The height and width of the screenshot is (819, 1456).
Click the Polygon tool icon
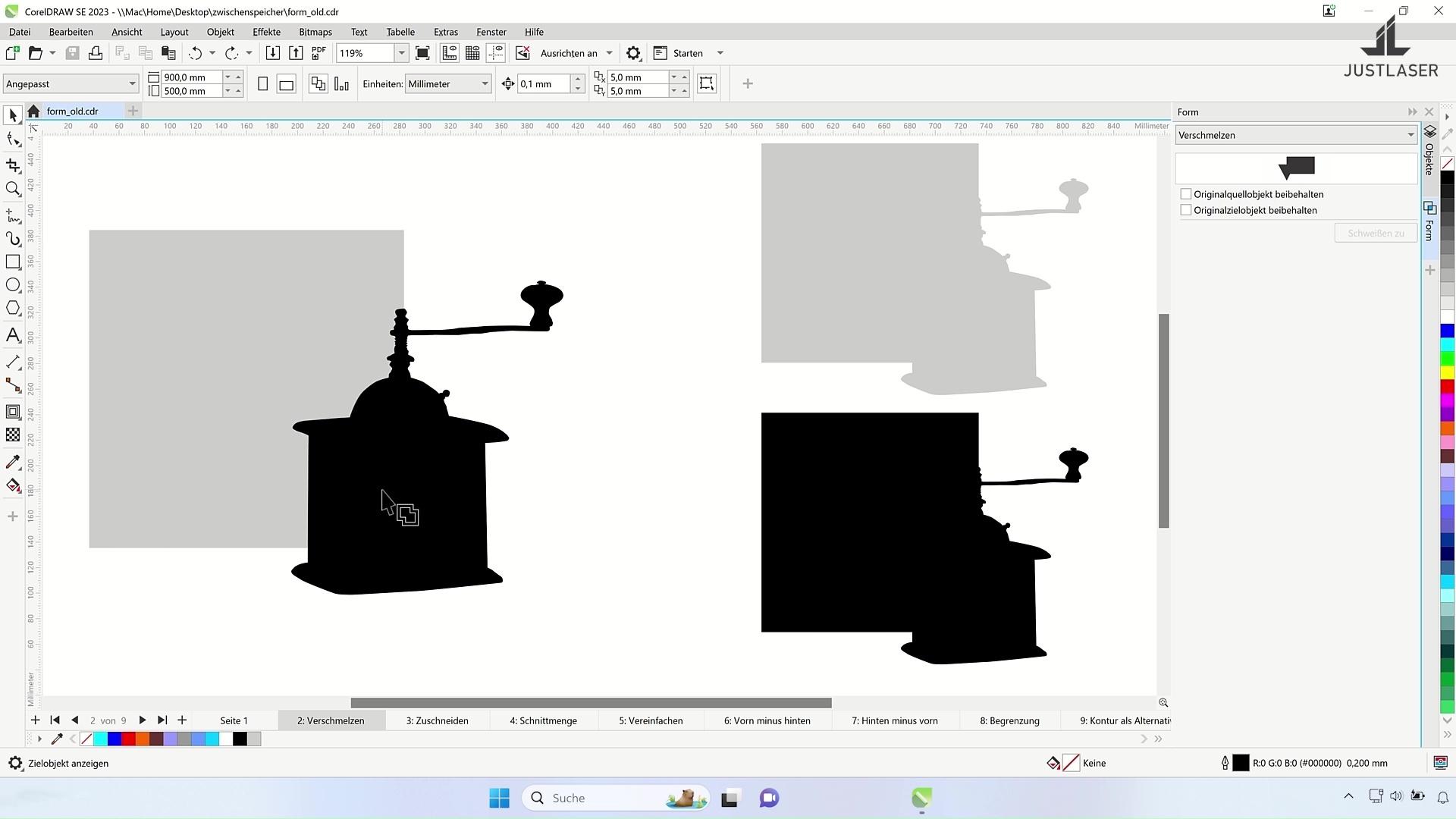click(x=13, y=309)
